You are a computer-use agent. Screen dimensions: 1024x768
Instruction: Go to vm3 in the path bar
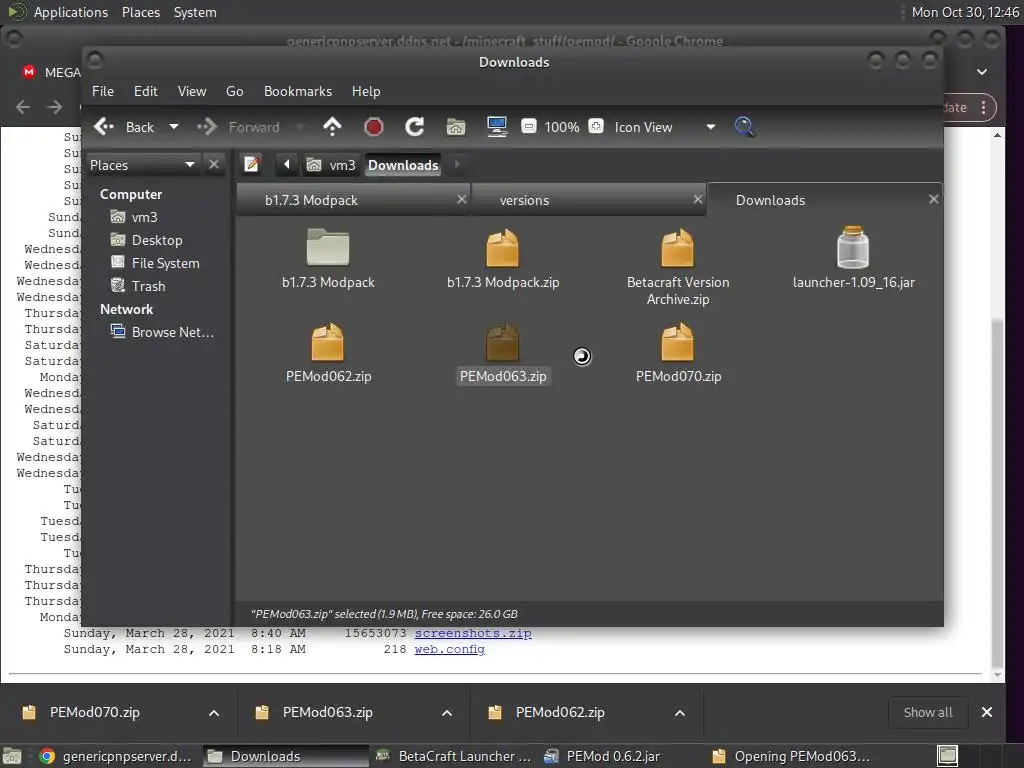click(x=331, y=165)
